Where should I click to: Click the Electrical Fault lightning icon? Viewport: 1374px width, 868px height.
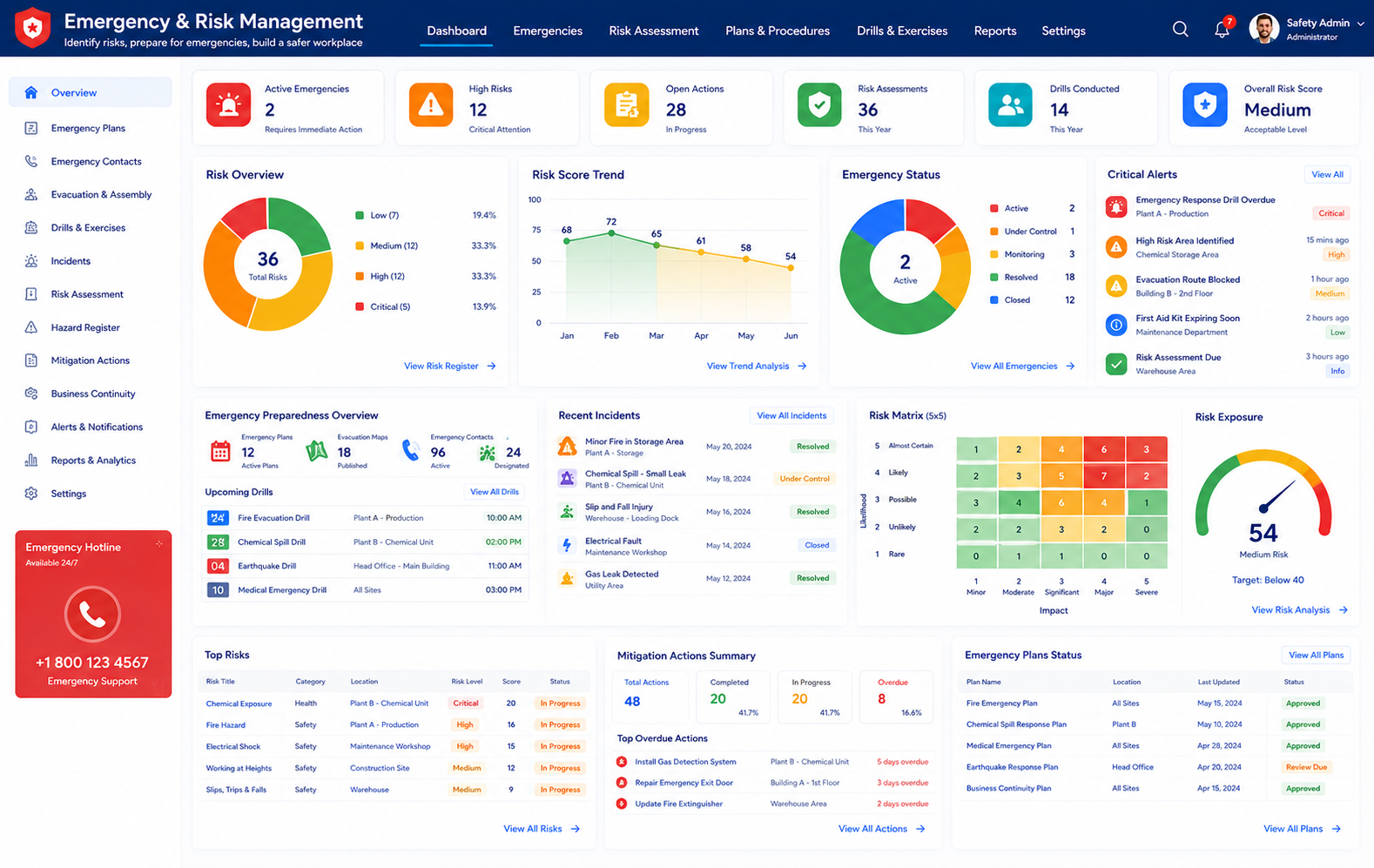(567, 545)
